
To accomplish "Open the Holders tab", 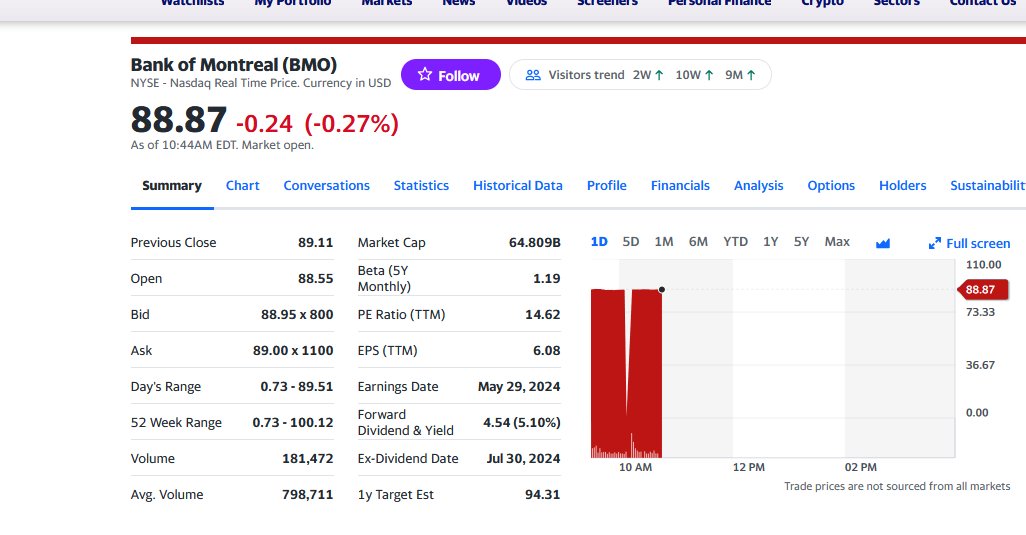I will 902,186.
